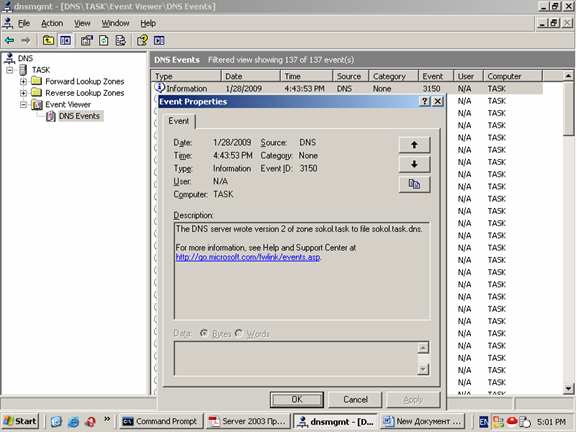The height and width of the screenshot is (433, 577).
Task: Sort events by Type column header
Action: [186, 76]
